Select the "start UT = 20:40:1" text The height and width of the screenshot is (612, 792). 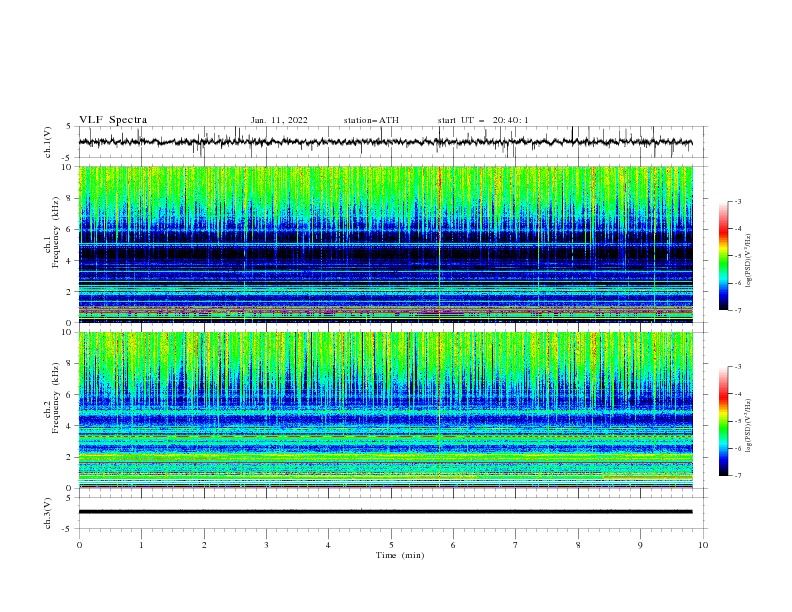[483, 120]
